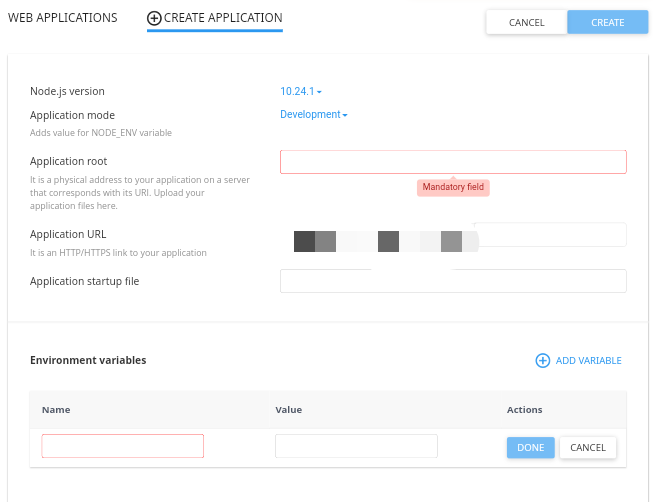Click the plus icon beside Create Application
This screenshot has width=657, height=502.
pos(154,18)
